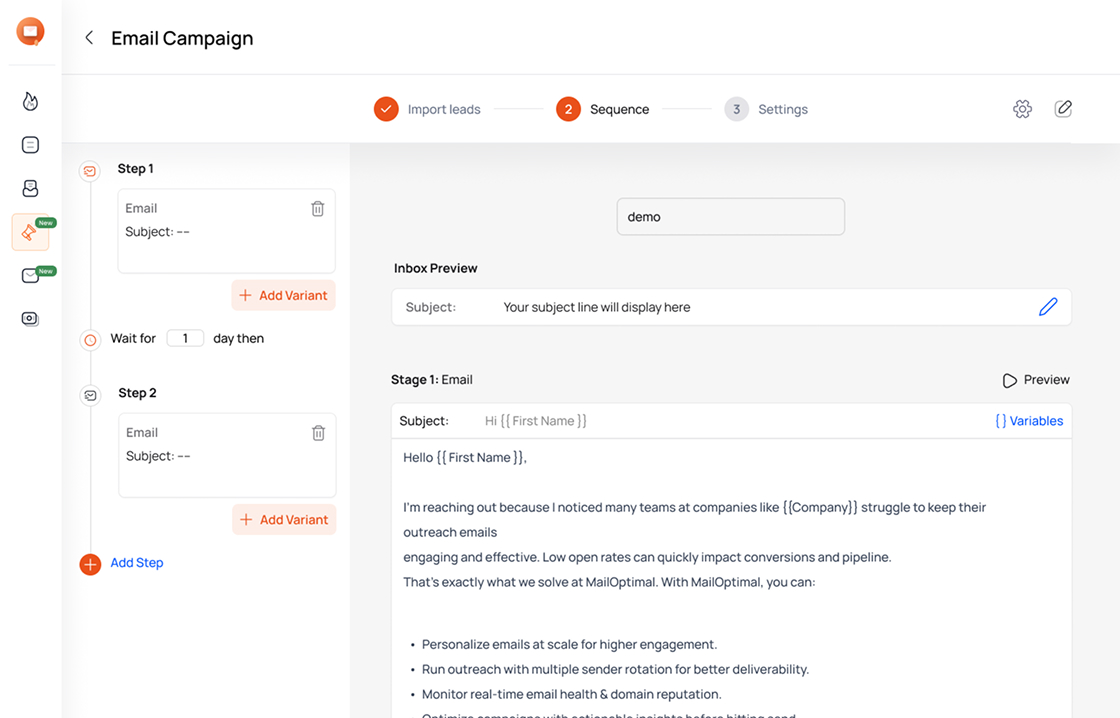Click the back arrow beside Email Campaign
1120x718 pixels.
click(x=88, y=37)
